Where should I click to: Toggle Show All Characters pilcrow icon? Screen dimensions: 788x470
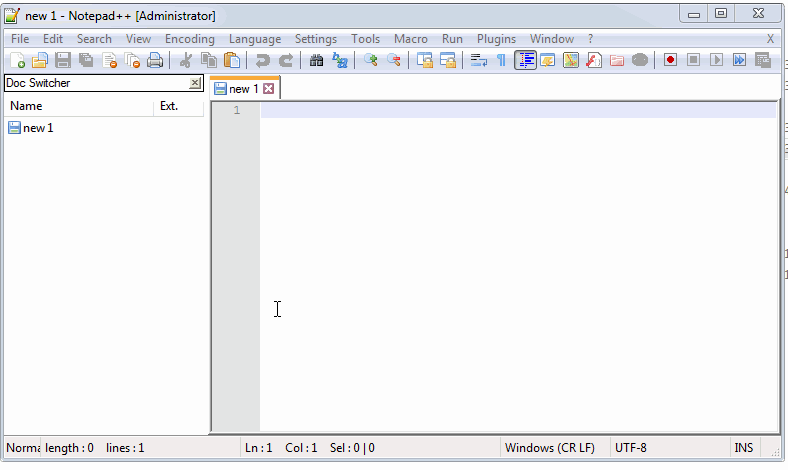502,60
